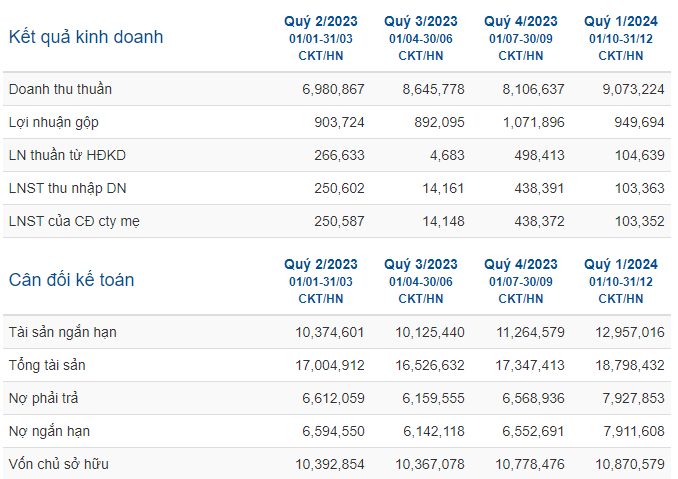
Task: Click equity value 10,367,078
Action: tap(430, 464)
